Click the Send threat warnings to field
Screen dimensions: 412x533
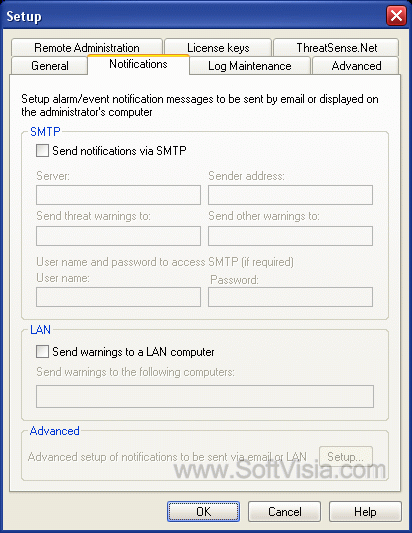click(118, 236)
